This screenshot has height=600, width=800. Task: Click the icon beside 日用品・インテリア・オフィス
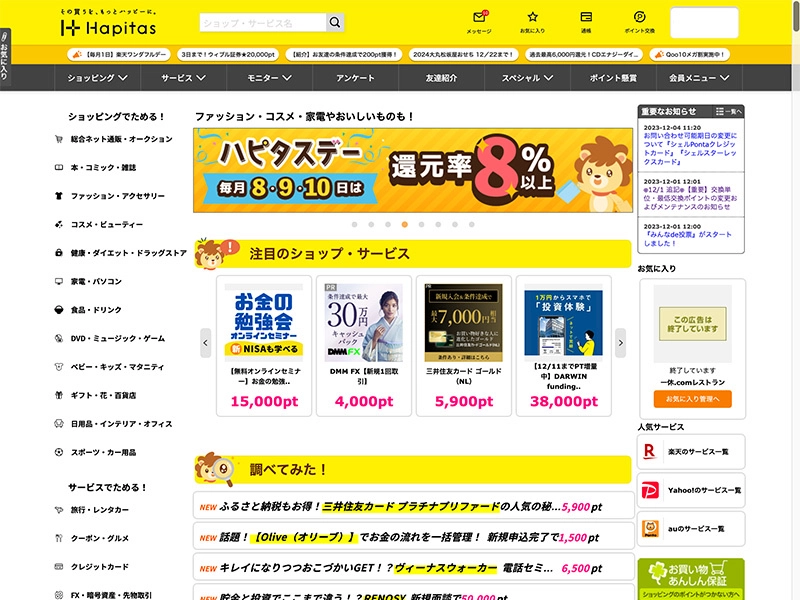[x=59, y=424]
